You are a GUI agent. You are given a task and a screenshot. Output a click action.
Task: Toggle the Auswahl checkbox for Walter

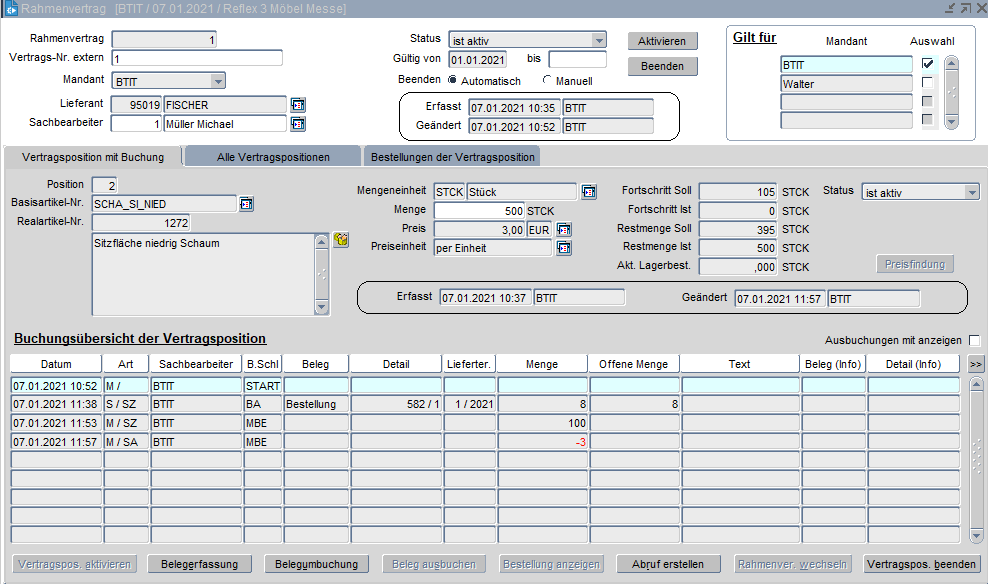click(927, 83)
